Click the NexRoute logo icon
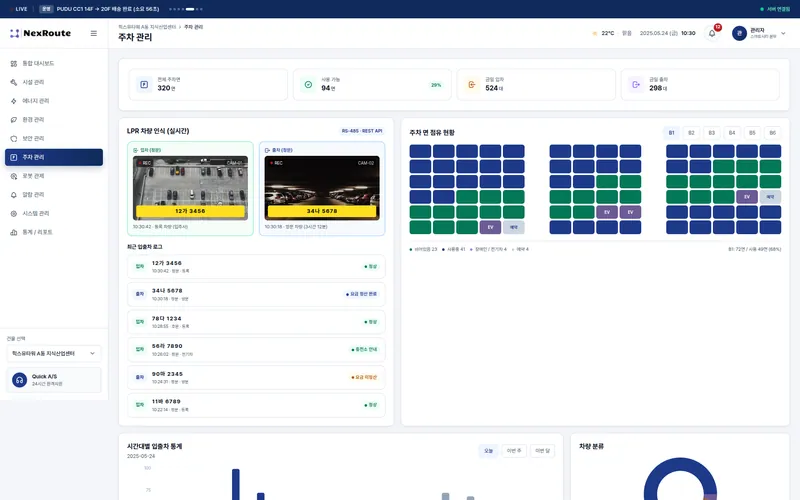Screen dimensions: 800x500 pyautogui.click(x=15, y=33)
